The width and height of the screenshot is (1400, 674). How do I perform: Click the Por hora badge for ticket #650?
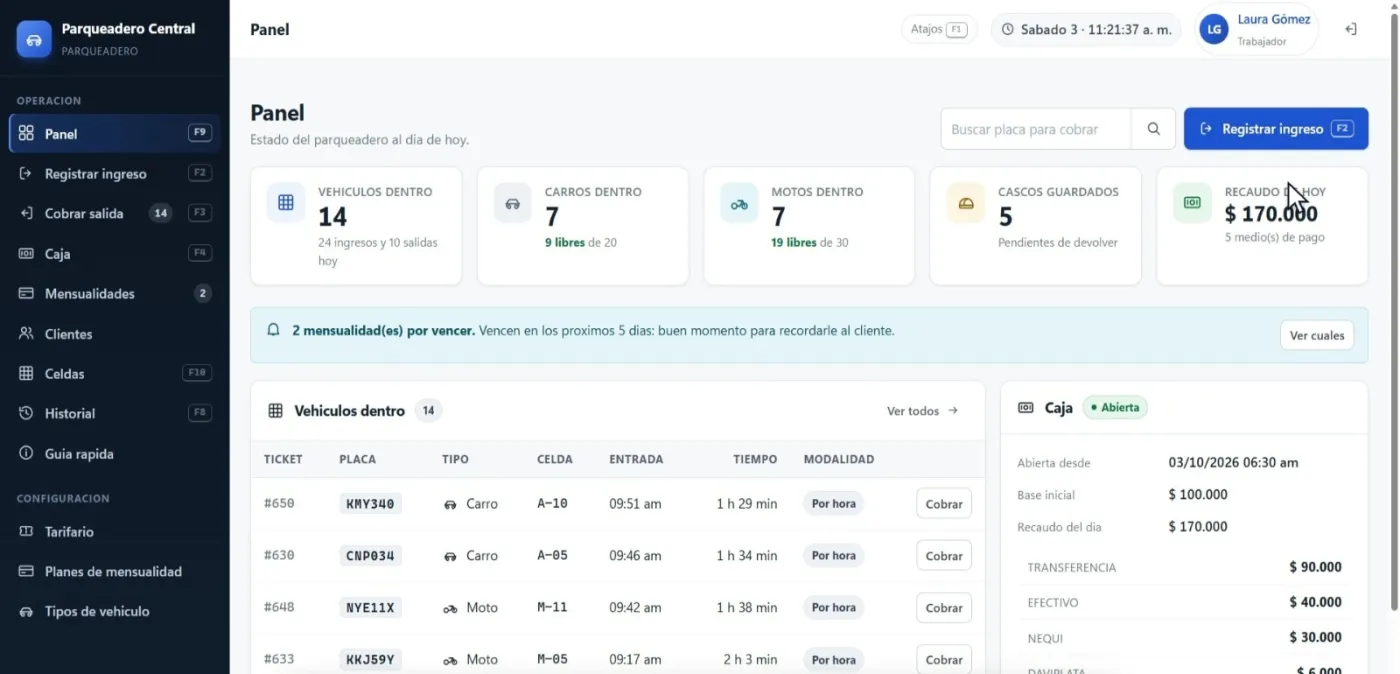tap(833, 504)
